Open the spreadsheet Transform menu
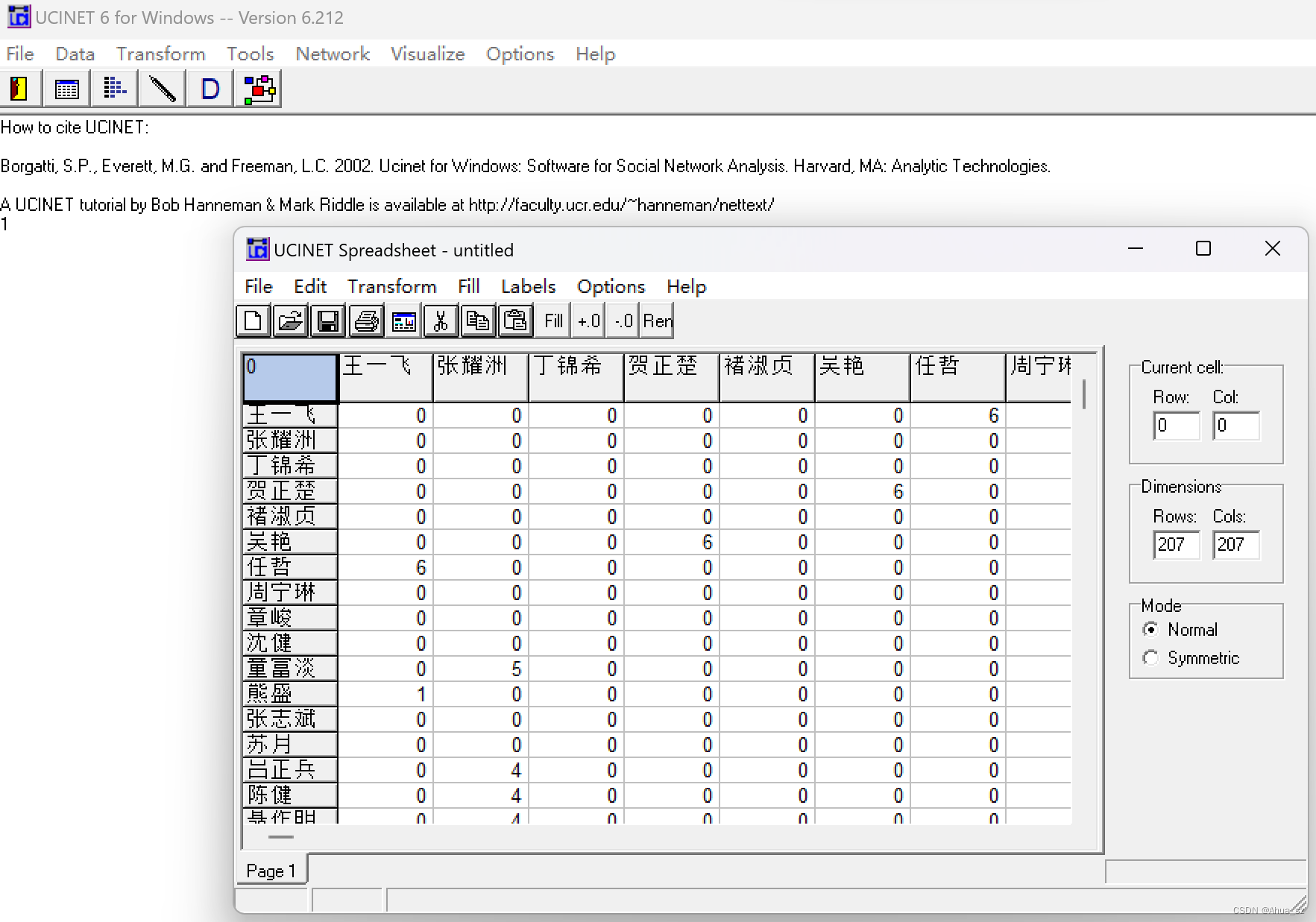1316x922 pixels. (x=391, y=286)
